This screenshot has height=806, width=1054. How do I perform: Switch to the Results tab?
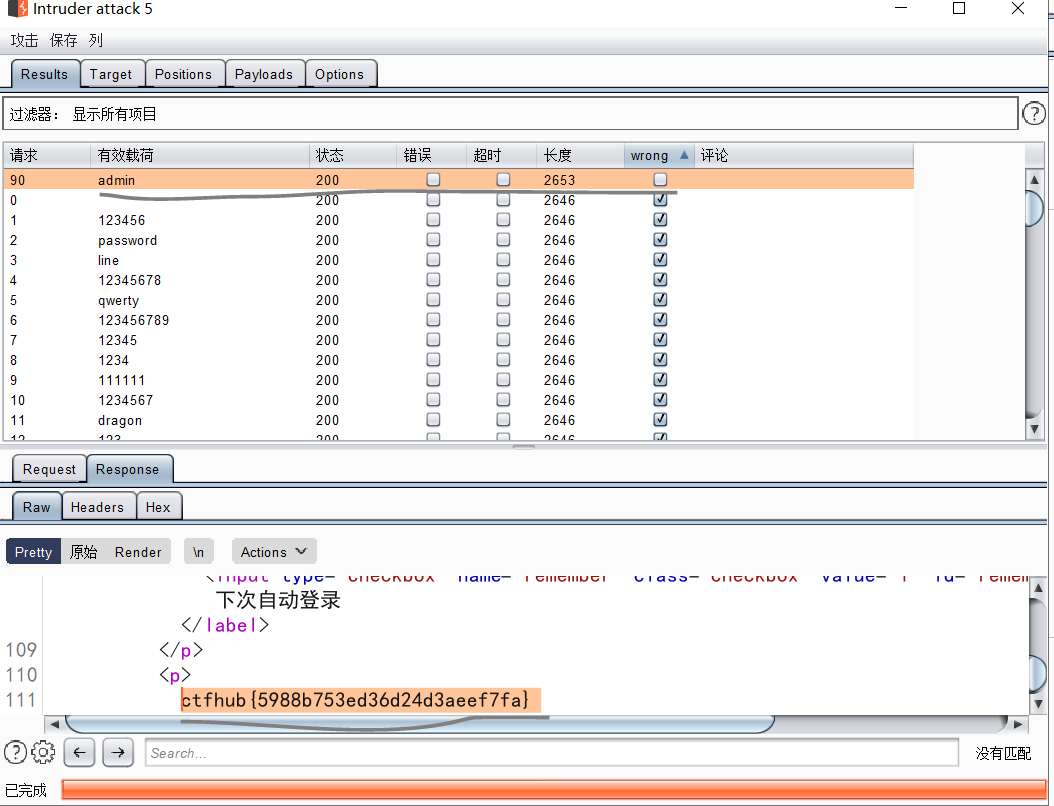[x=44, y=74]
